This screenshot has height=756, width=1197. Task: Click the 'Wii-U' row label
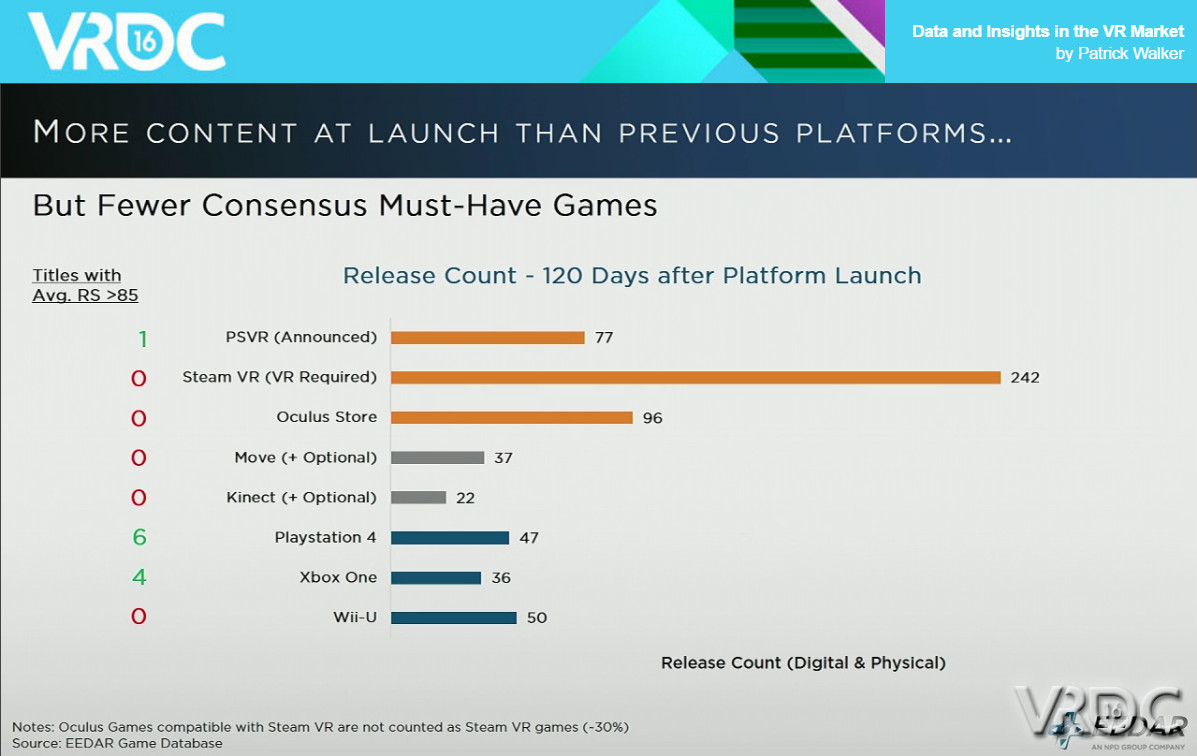tap(355, 616)
